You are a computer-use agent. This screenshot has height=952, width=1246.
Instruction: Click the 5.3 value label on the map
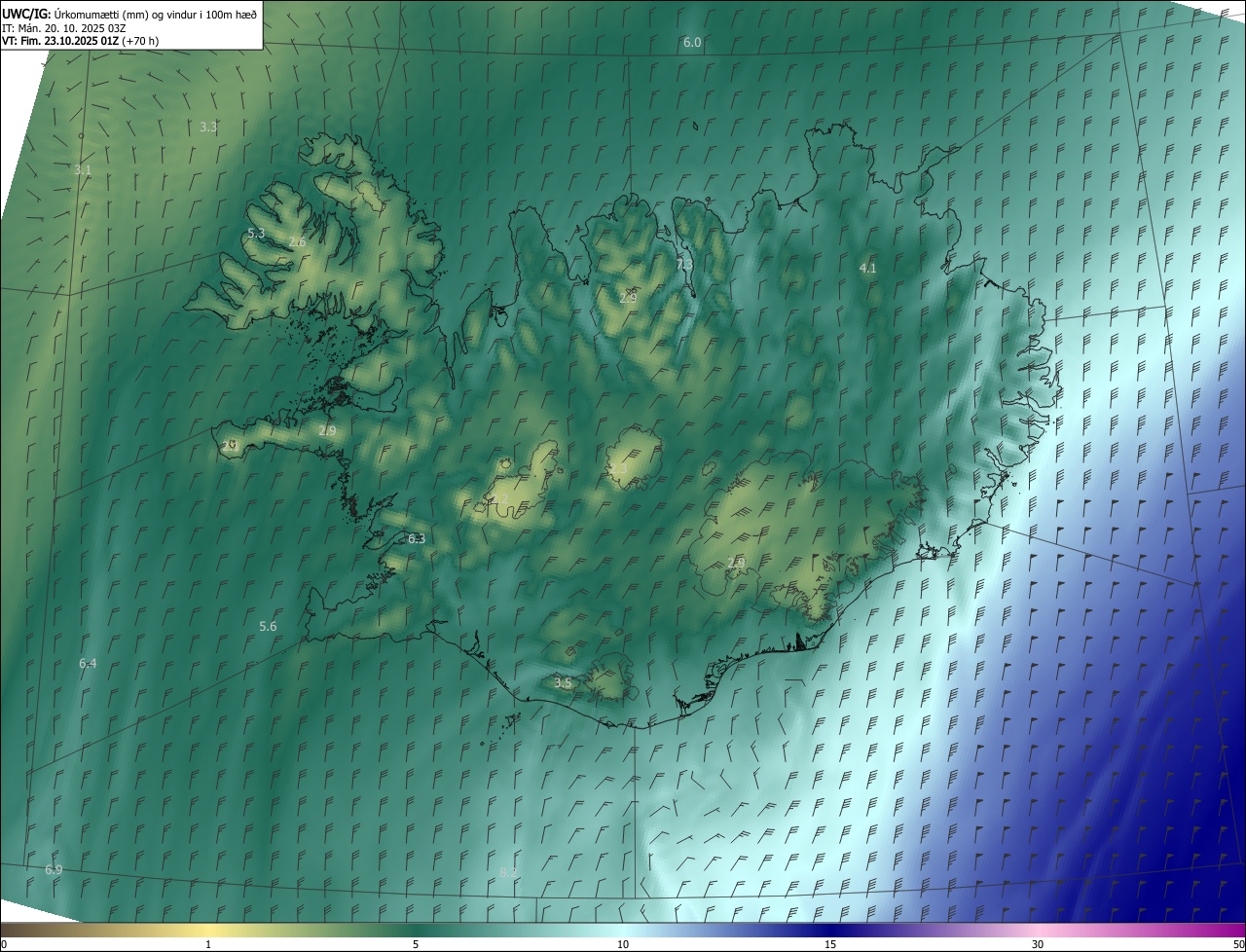click(x=256, y=234)
